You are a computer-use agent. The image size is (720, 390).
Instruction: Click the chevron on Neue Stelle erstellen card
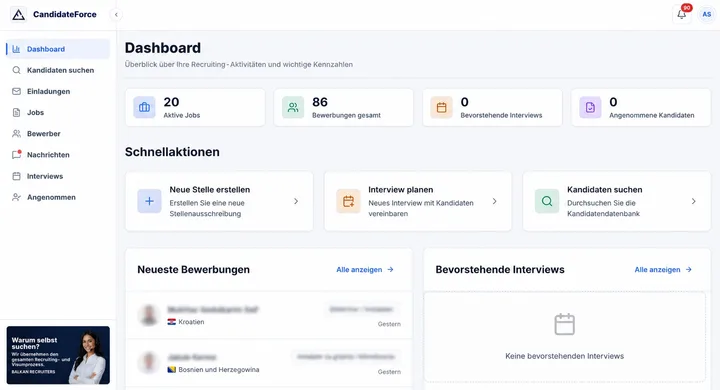tap(296, 201)
